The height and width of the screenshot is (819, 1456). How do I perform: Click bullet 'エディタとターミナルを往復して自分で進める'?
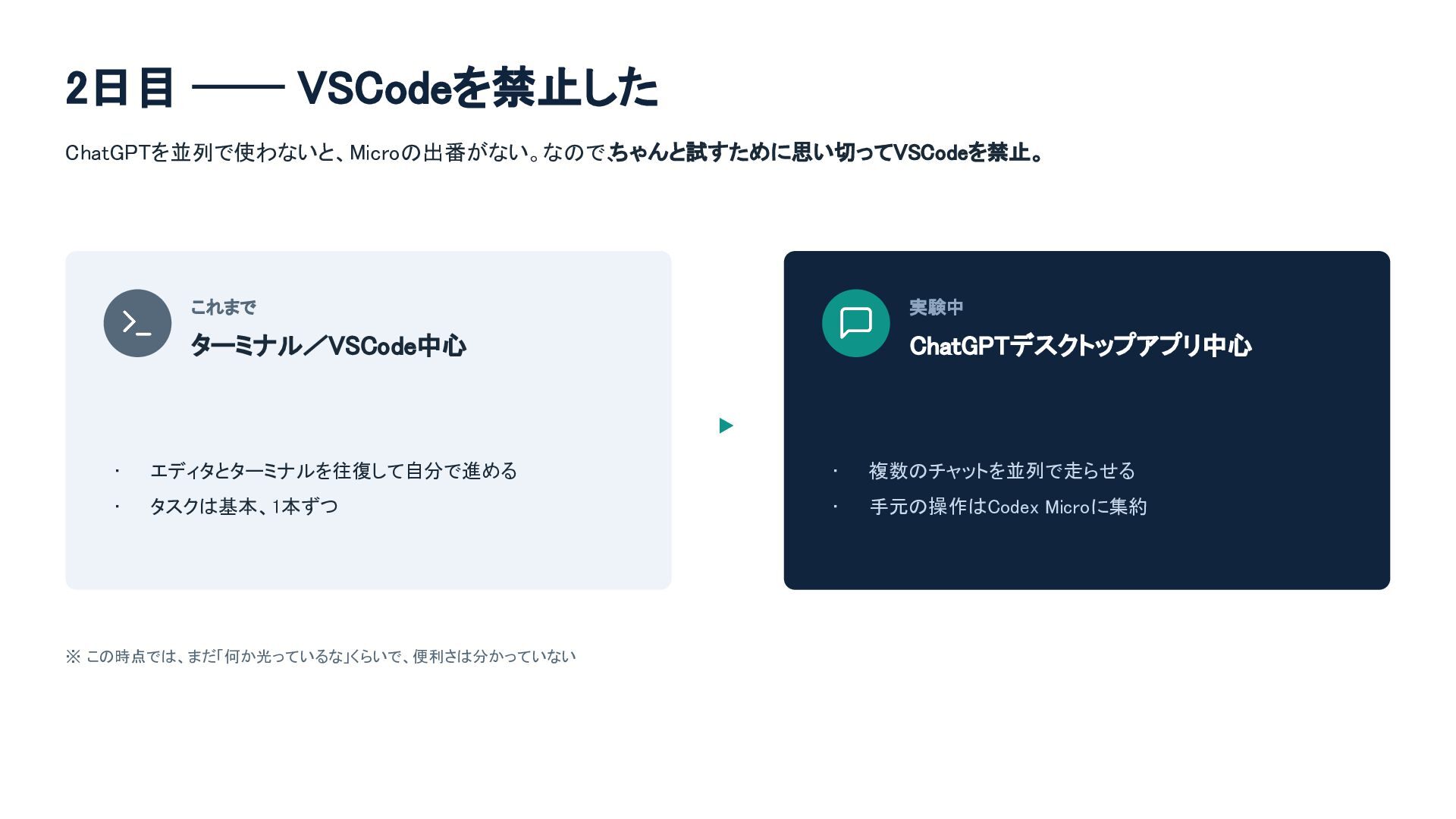334,471
